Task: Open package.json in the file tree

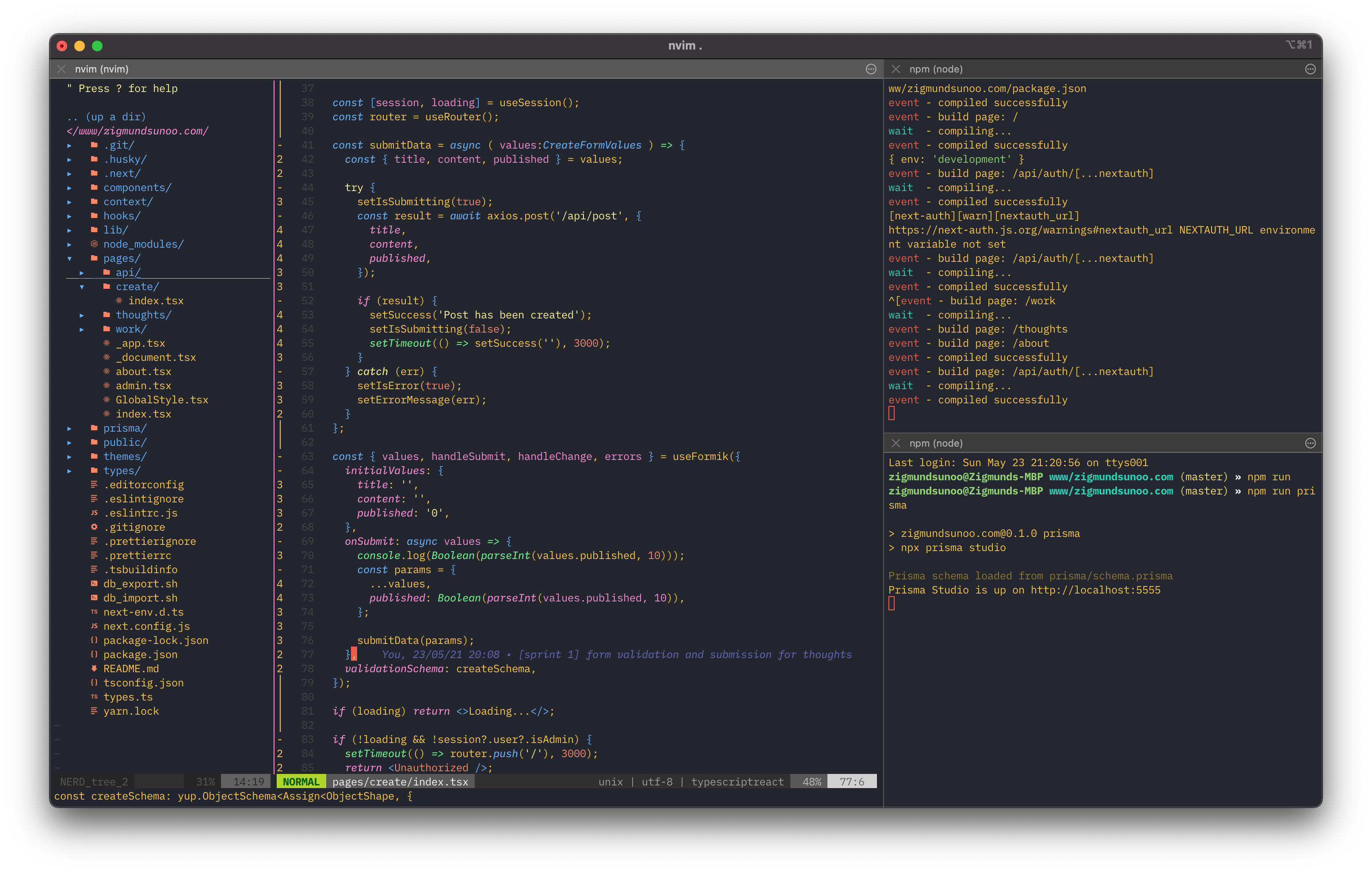Action: 140,655
